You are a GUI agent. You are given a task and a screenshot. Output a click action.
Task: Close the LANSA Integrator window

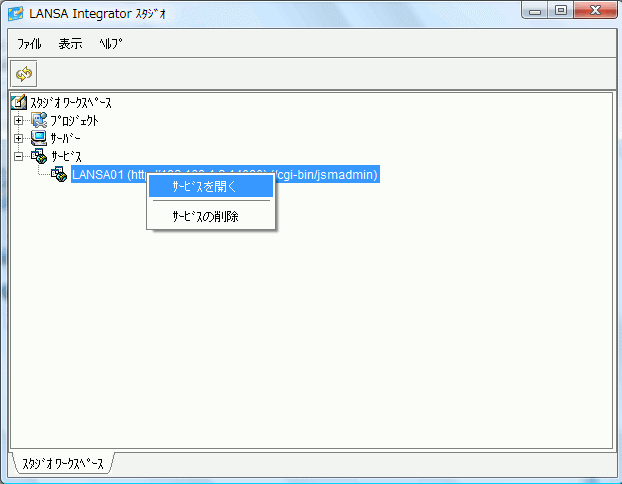[595, 11]
